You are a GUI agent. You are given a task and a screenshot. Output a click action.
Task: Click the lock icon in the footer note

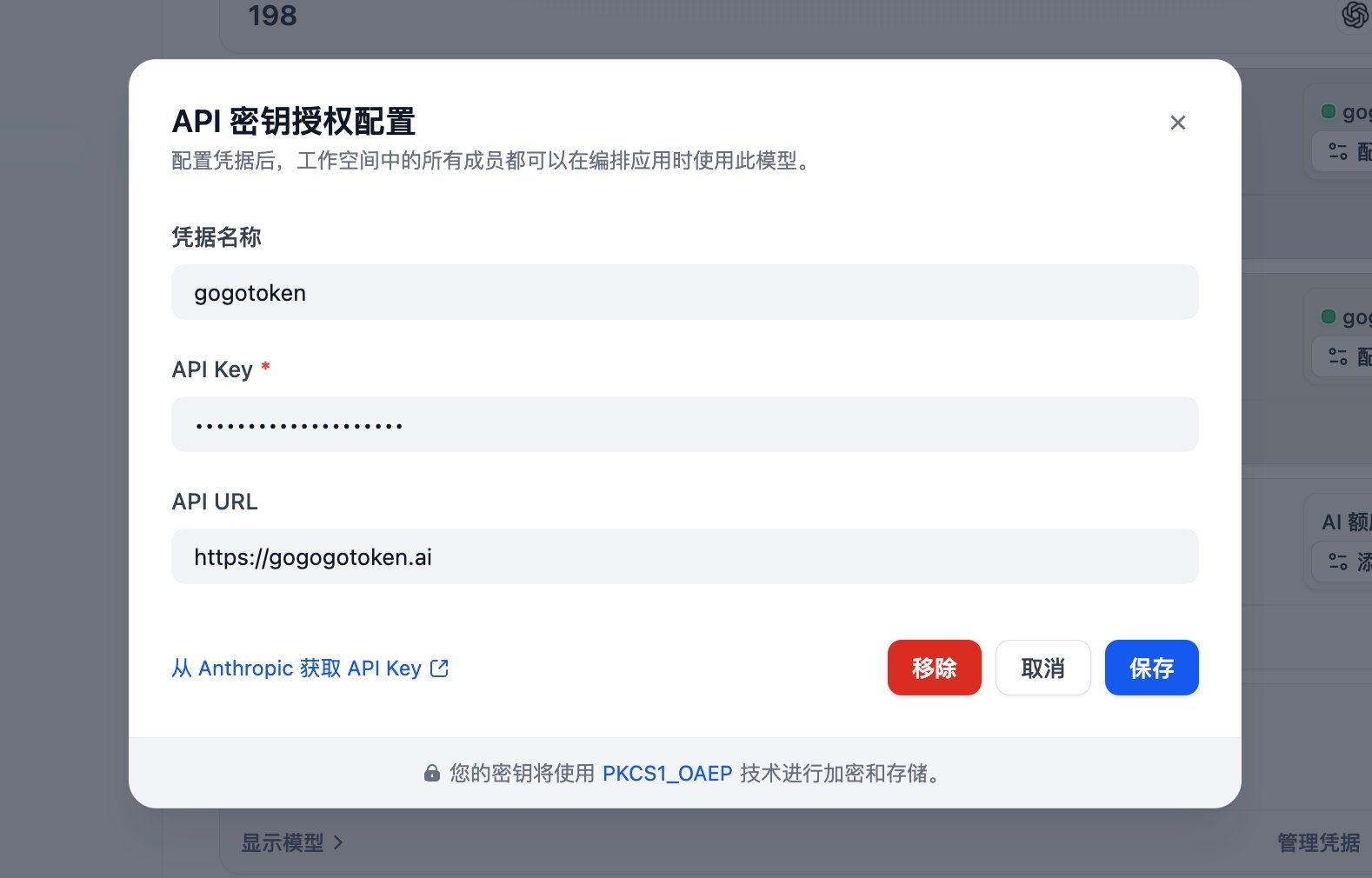pos(431,773)
